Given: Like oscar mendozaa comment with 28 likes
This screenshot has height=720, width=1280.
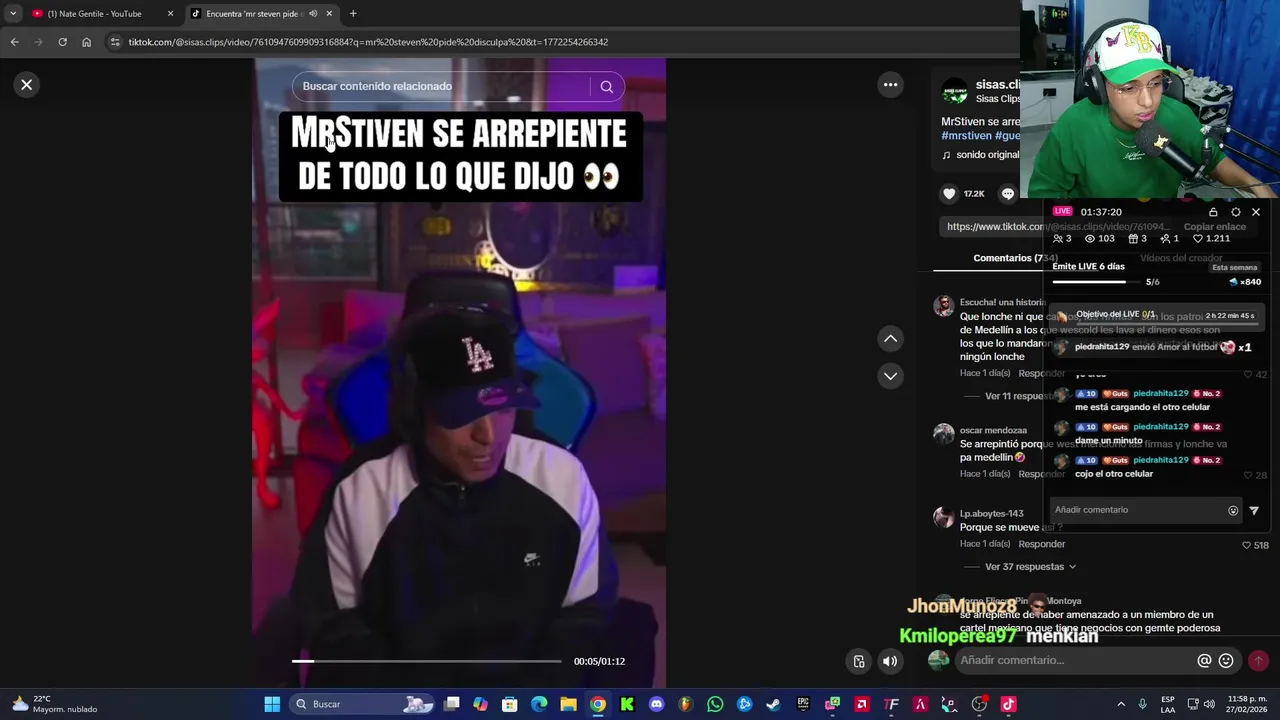Looking at the screenshot, I should pos(1247,475).
